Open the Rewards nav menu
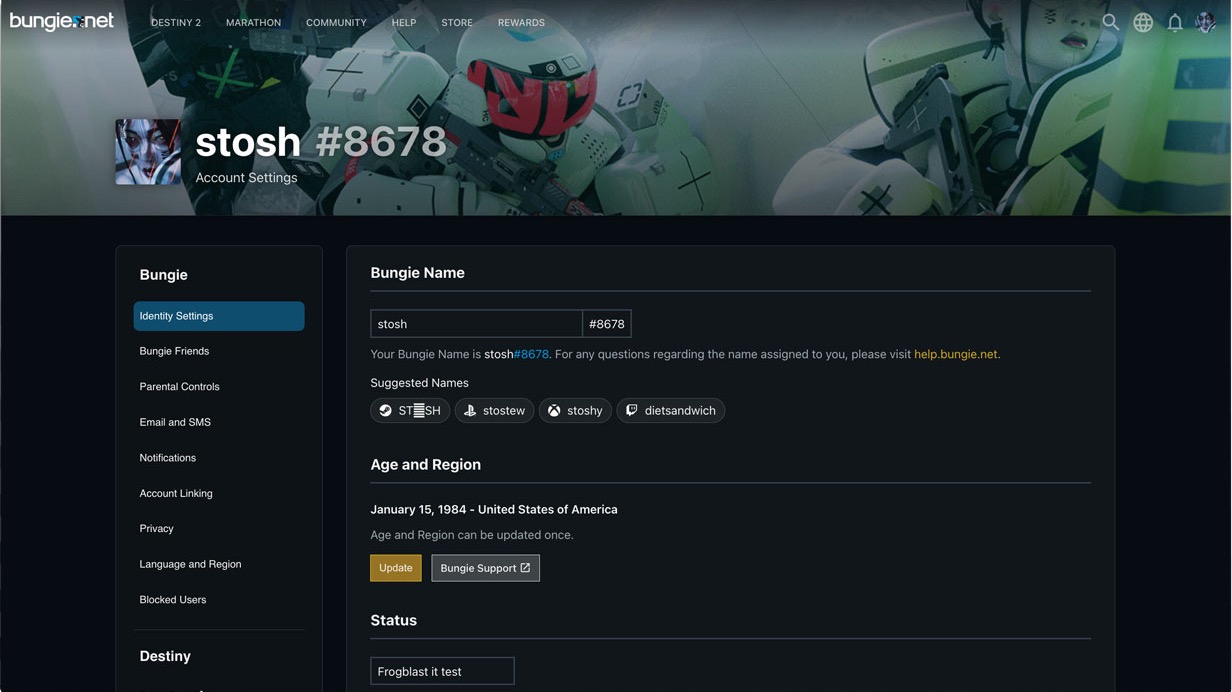Viewport: 1232px width, 692px height. (x=521, y=22)
